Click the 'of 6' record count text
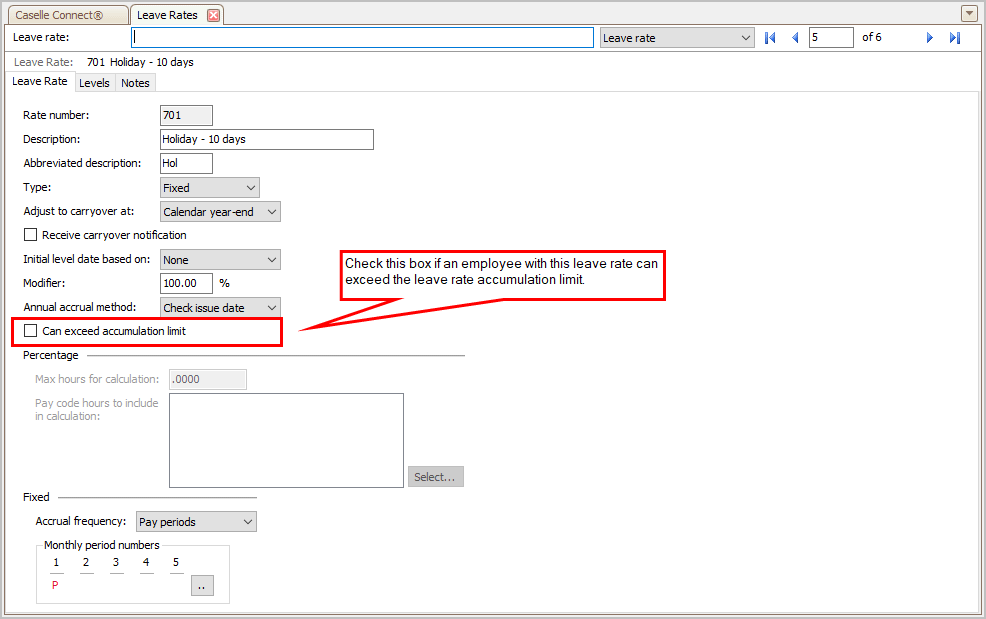Screen dimensions: 986x619 (x=872, y=37)
